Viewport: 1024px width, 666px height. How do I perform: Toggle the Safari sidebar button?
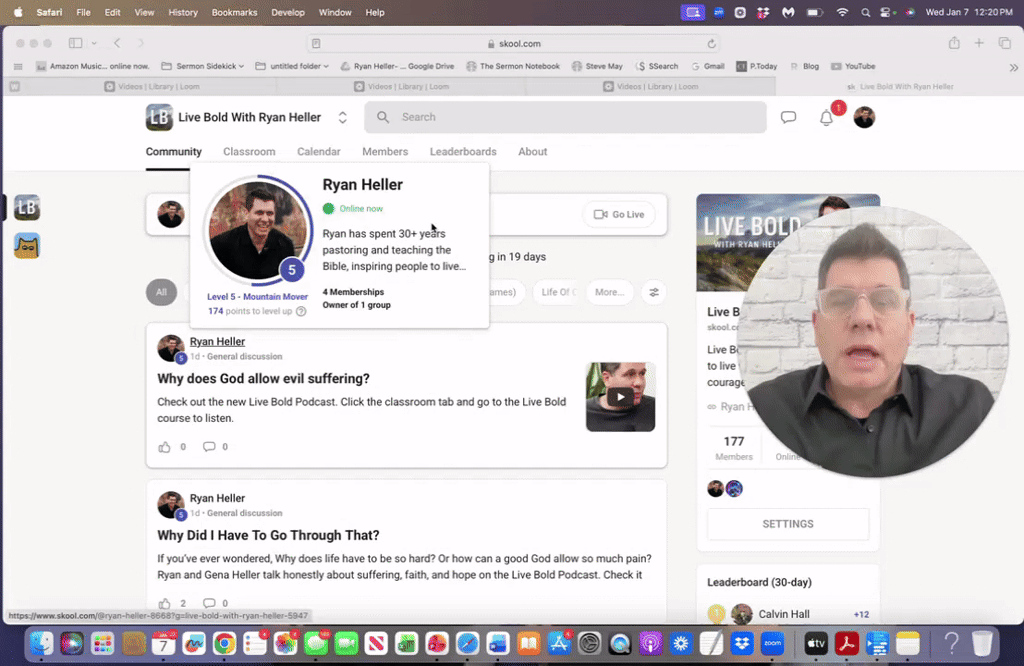(76, 43)
